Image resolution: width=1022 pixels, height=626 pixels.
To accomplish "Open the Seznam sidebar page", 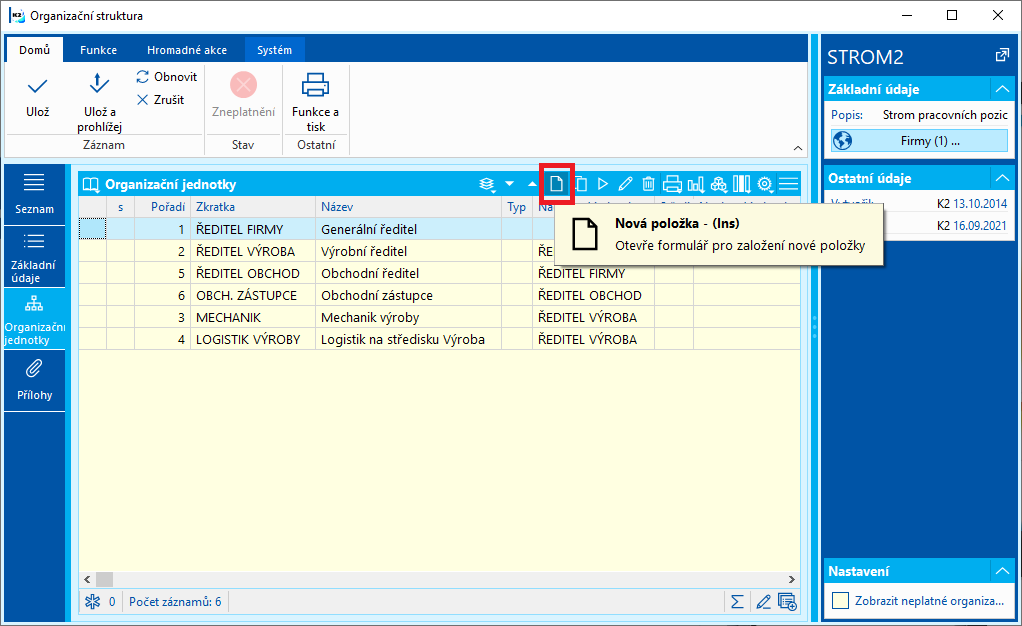I will [35, 194].
